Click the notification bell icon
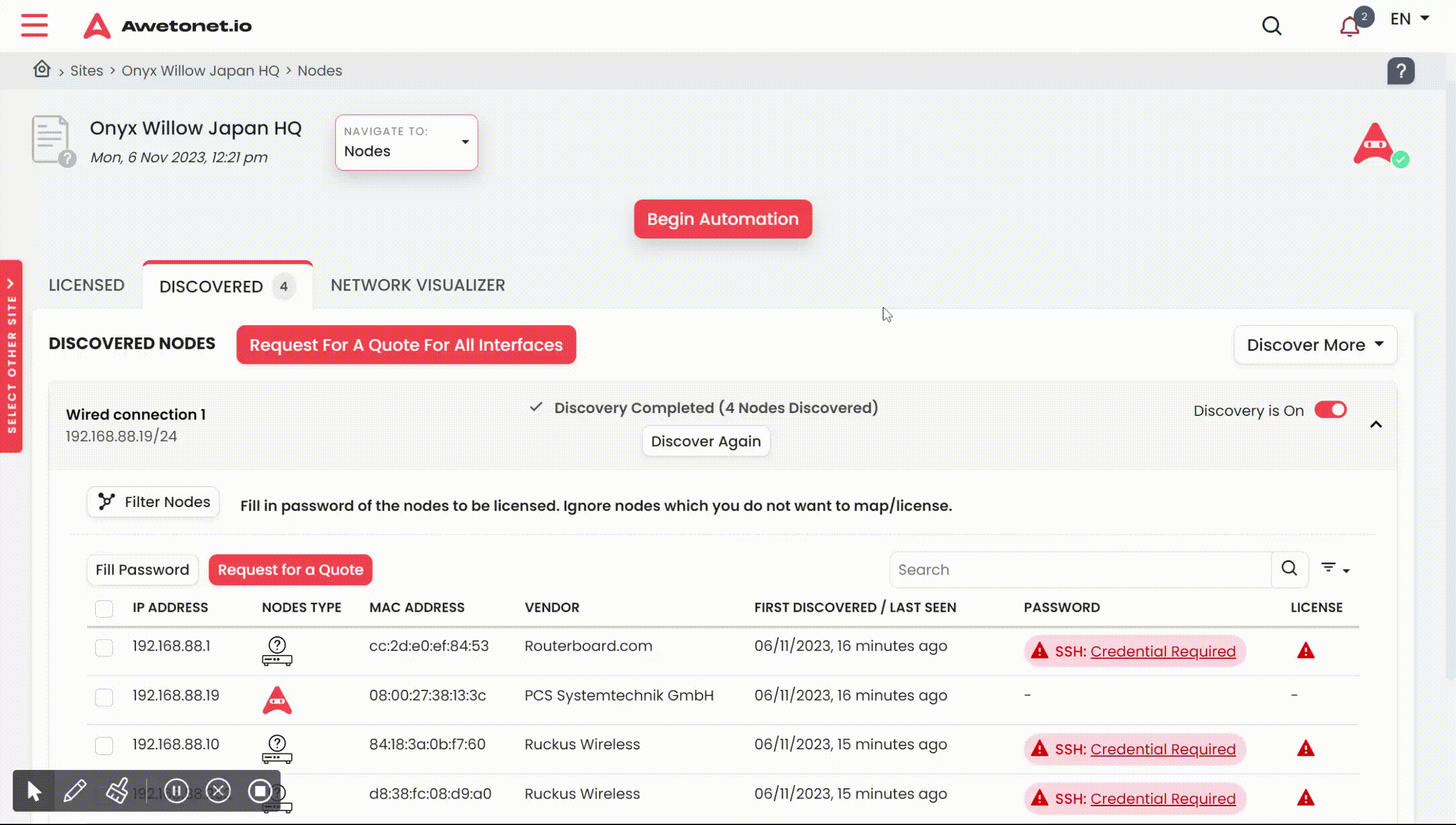Screen dimensions: 1456x825 (x=1351, y=25)
